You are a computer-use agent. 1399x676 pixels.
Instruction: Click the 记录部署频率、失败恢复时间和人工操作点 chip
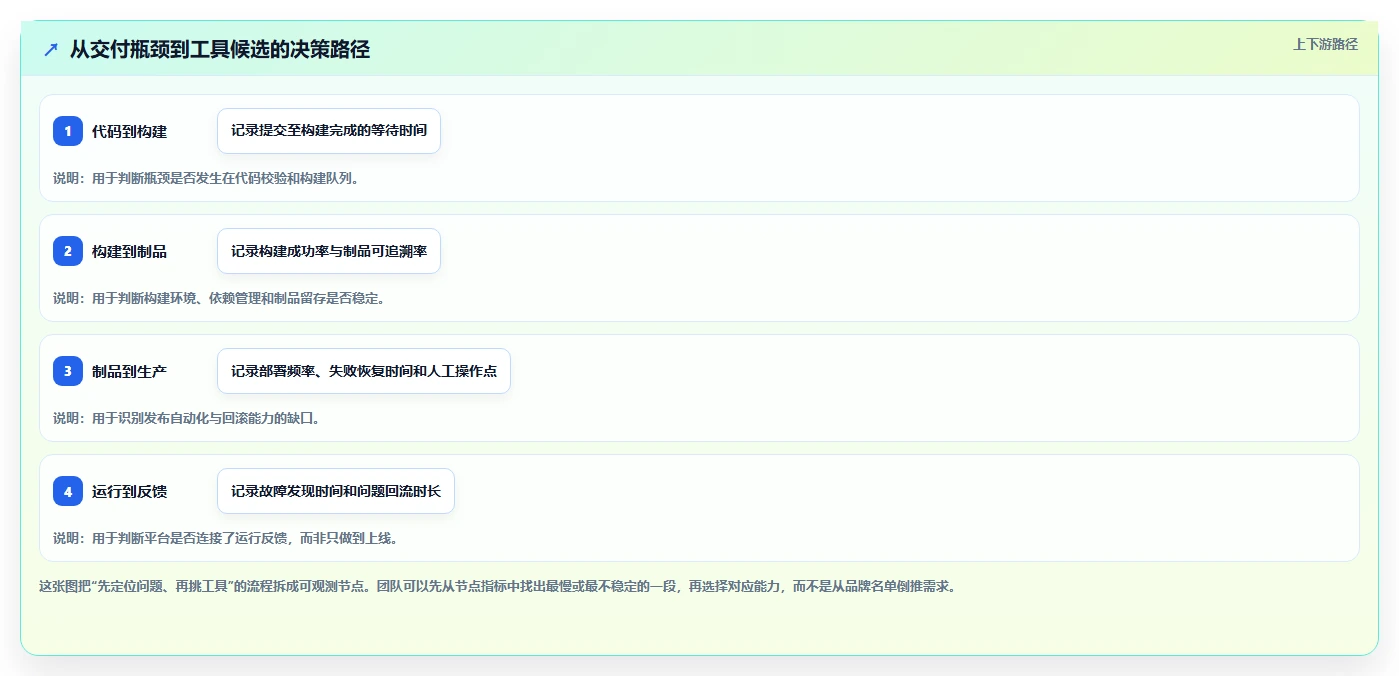tap(364, 371)
